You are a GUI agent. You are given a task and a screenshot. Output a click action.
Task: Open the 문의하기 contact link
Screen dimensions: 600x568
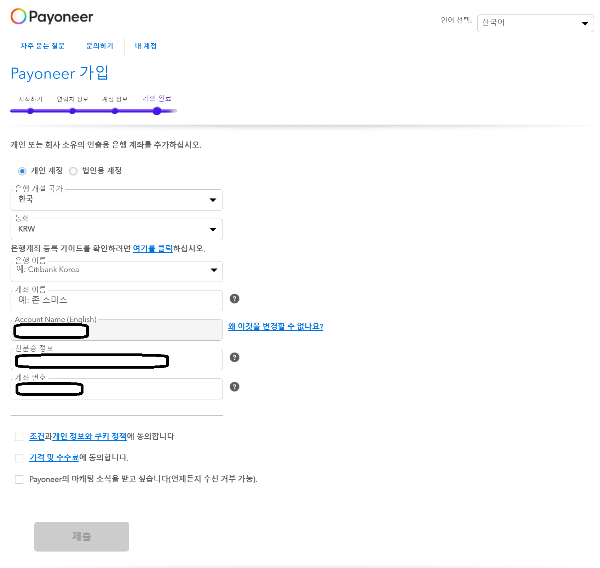coord(100,46)
